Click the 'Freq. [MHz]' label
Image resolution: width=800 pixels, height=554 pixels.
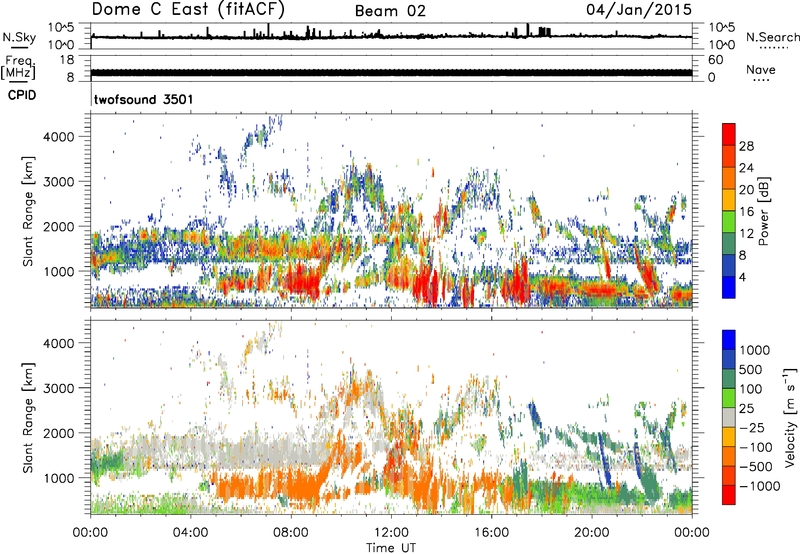[18, 68]
